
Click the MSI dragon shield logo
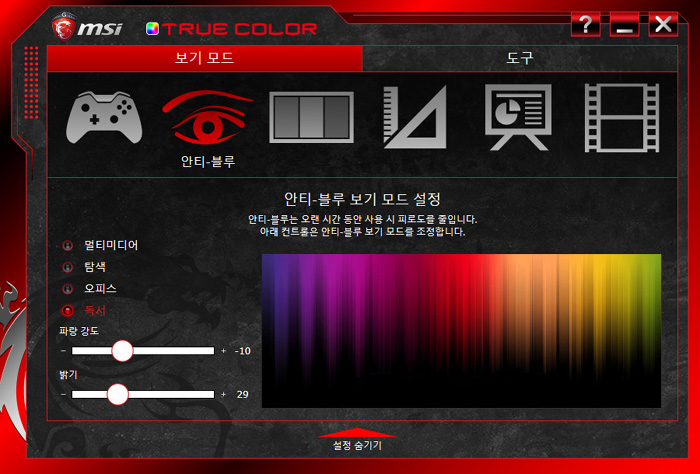click(x=63, y=26)
